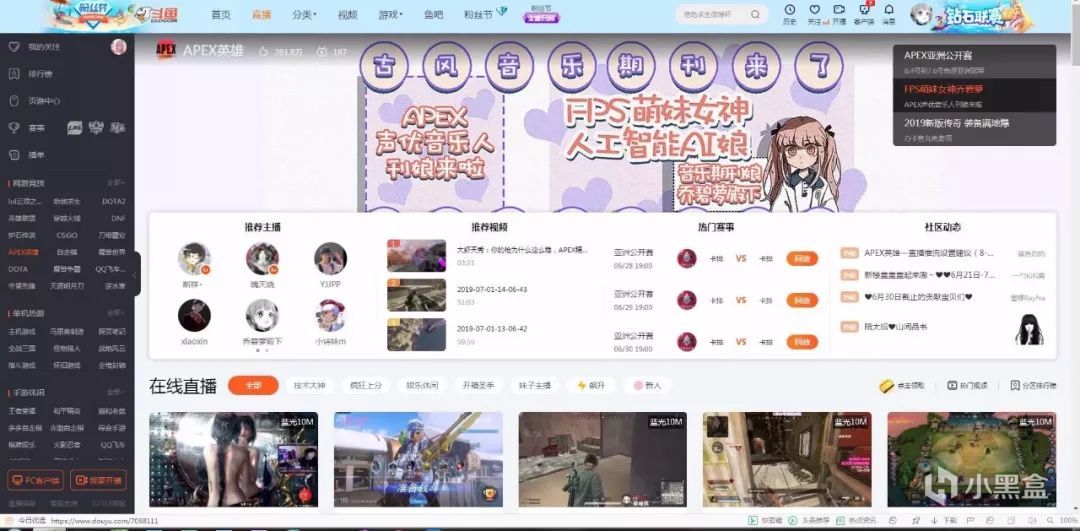
Task: Go to the 首页 navigation tab
Action: tap(220, 15)
